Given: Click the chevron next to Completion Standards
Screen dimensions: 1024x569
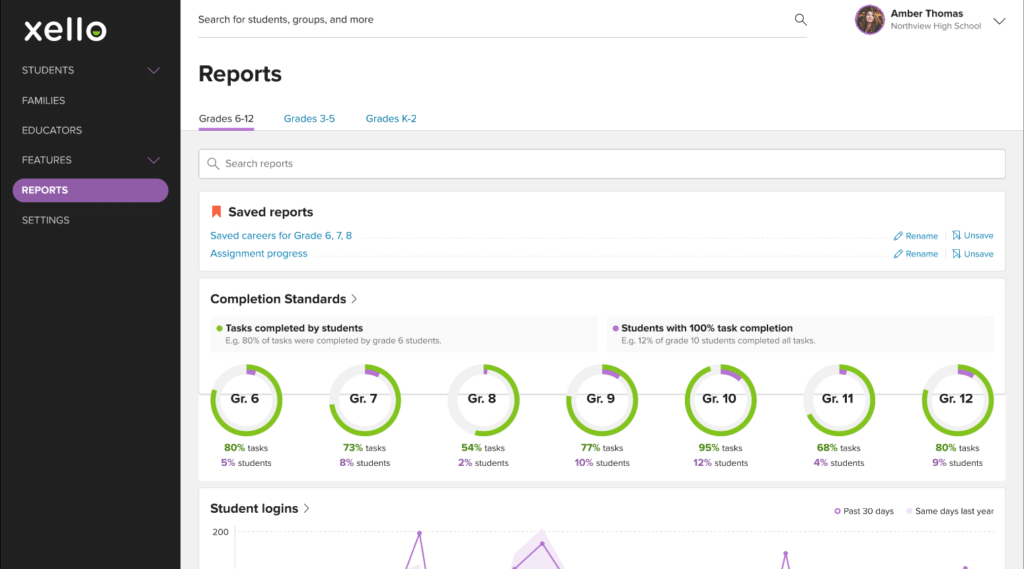Looking at the screenshot, I should click(355, 299).
